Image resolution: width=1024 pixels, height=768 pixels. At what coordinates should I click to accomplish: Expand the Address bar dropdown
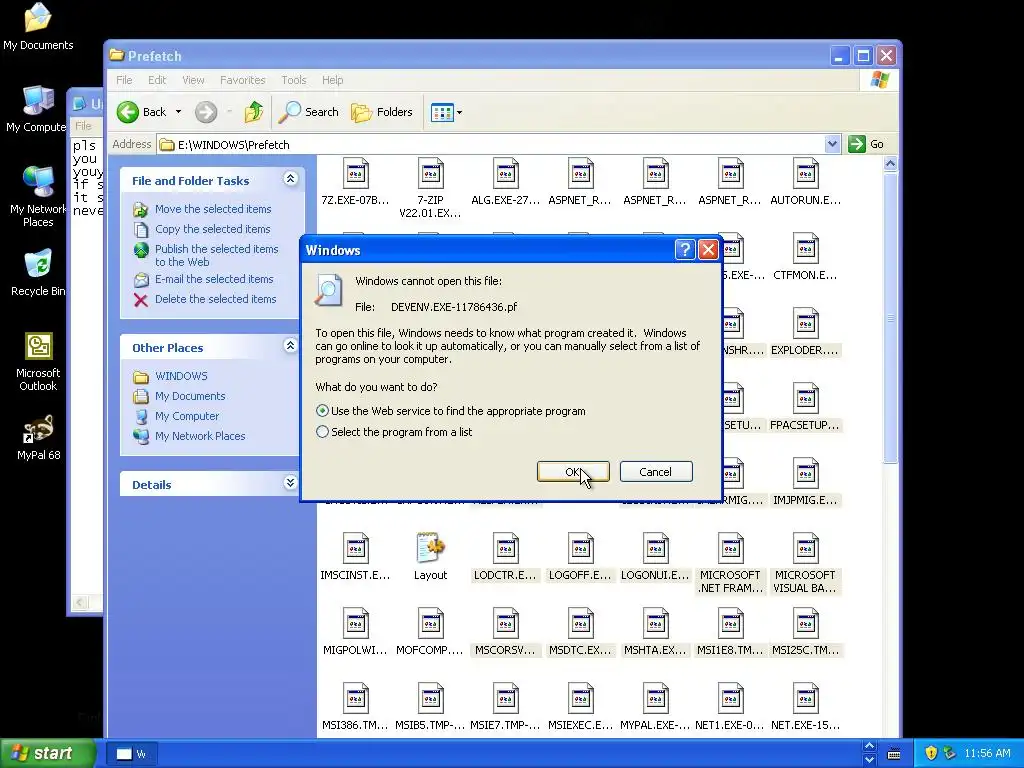(x=832, y=144)
